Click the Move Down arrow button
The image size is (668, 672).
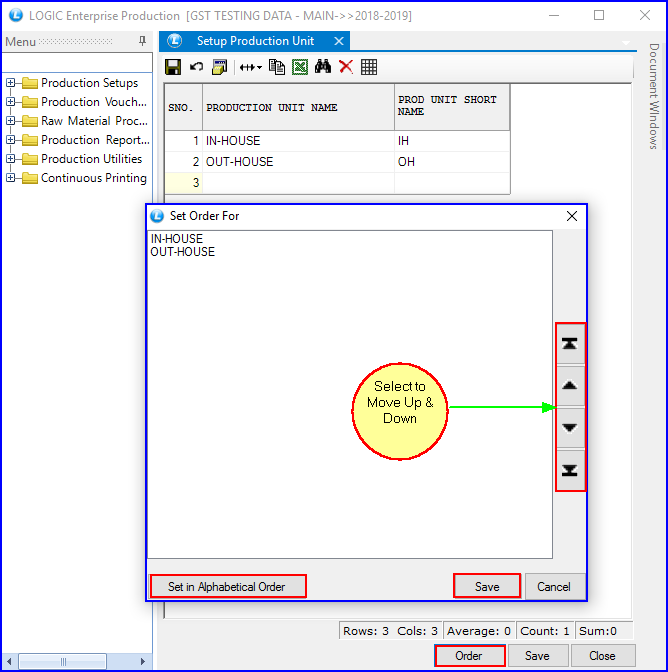coord(569,428)
